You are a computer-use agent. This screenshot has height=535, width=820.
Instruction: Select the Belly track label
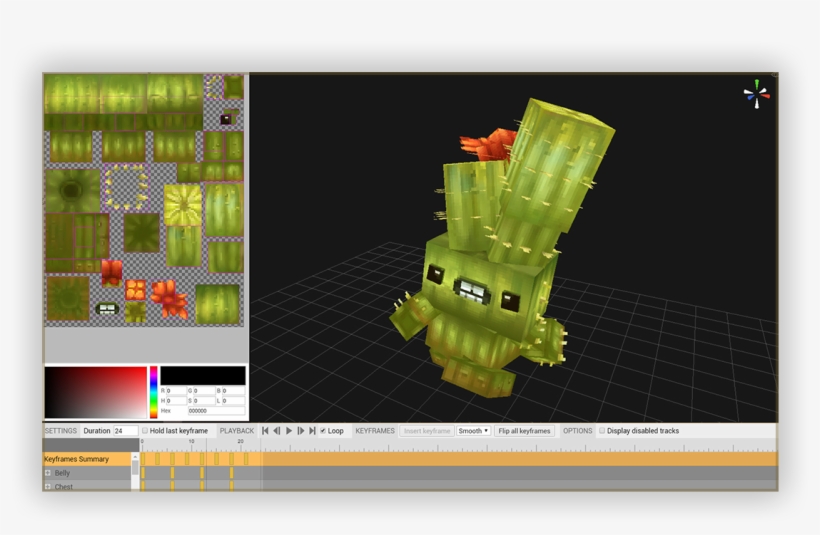tap(62, 473)
